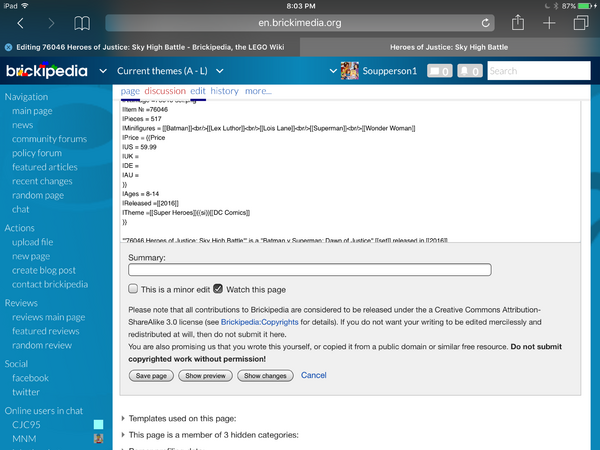
Task: Tap the battery indicator in status bar
Action: (585, 6)
